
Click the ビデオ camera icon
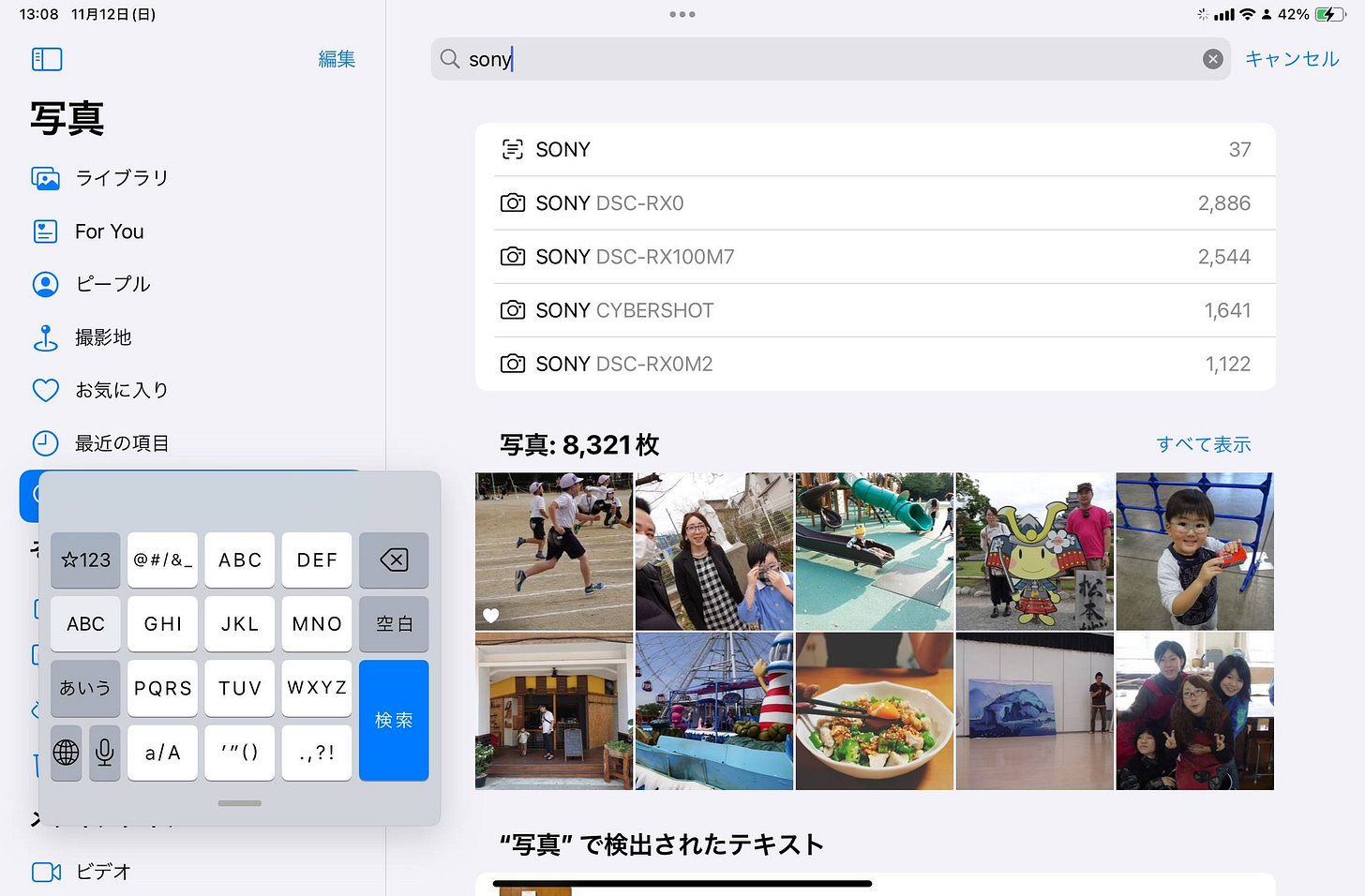(x=46, y=872)
